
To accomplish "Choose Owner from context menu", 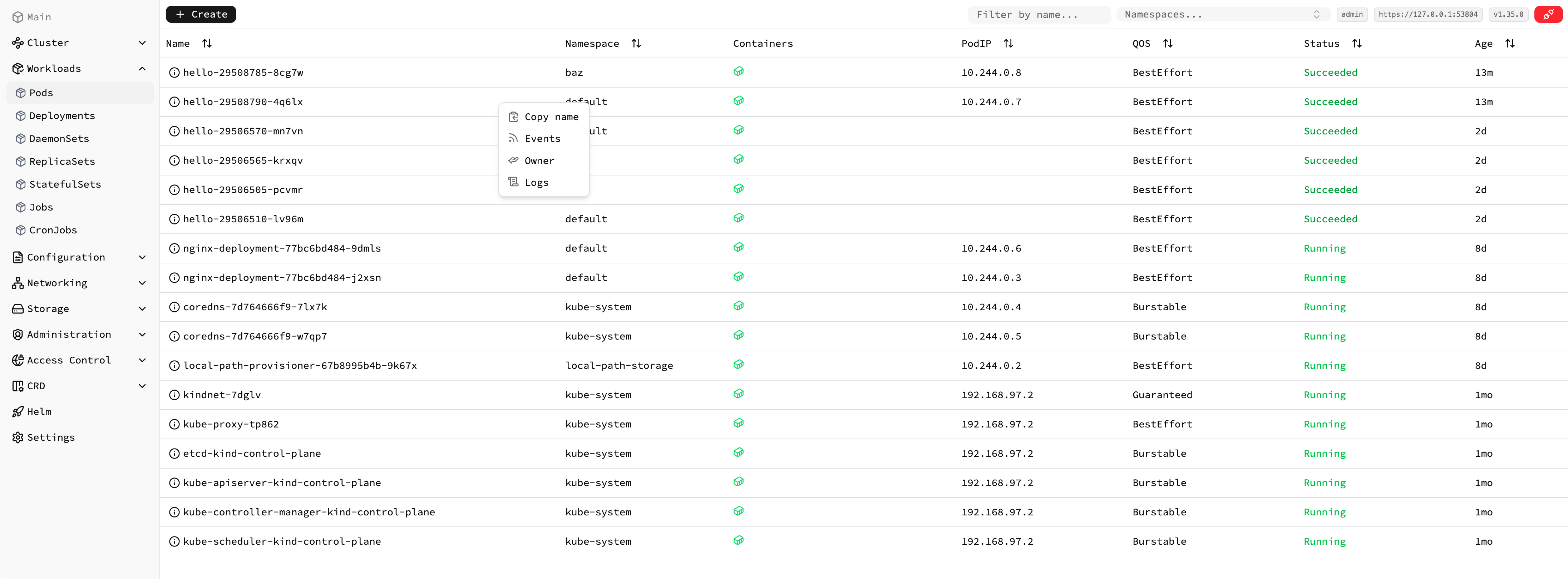I will point(543,161).
